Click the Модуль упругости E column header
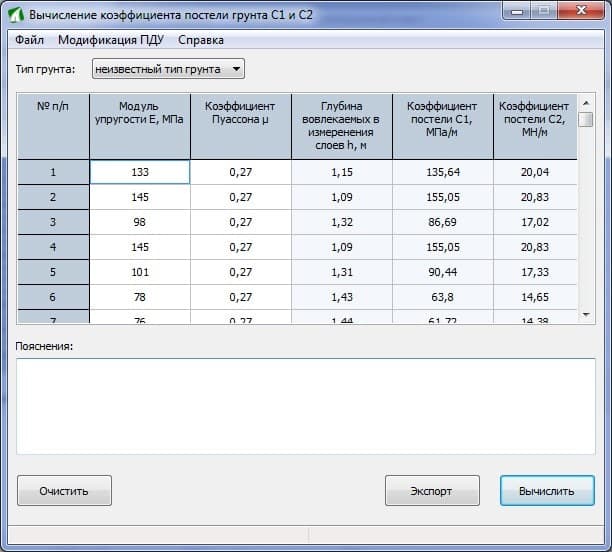This screenshot has width=612, height=552. coord(140,126)
